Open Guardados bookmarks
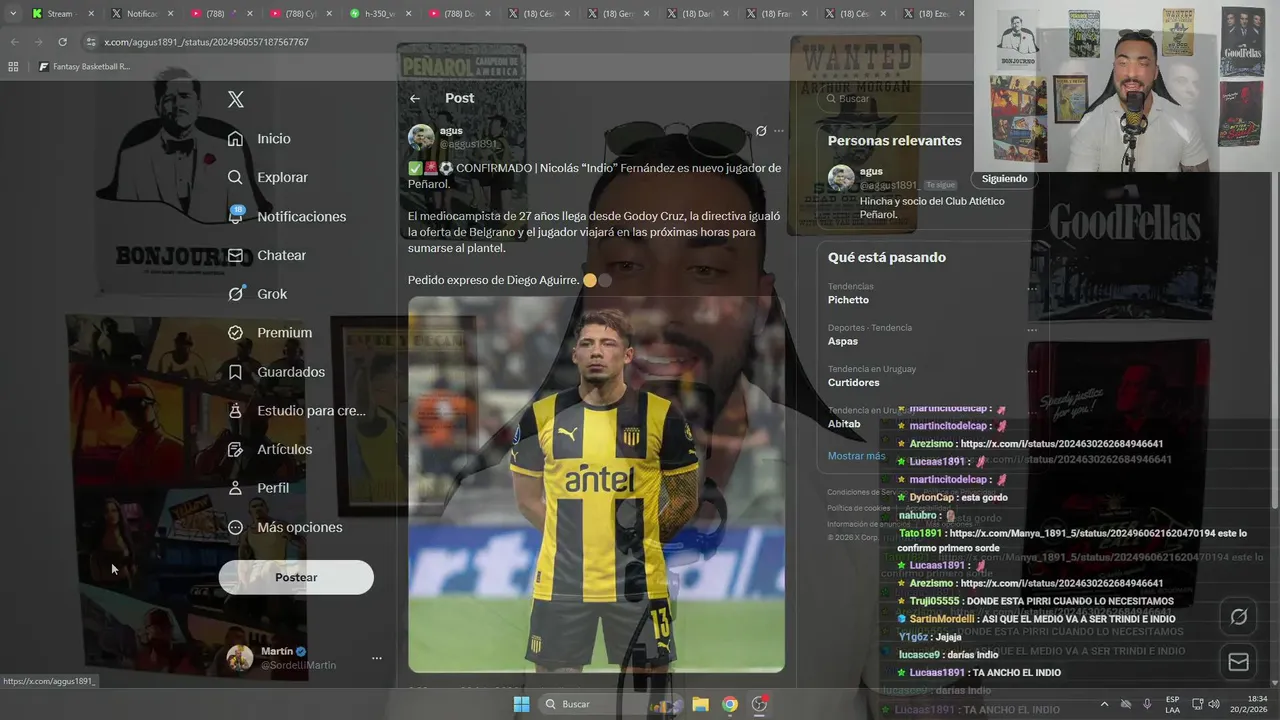The width and height of the screenshot is (1280, 720). [x=276, y=371]
